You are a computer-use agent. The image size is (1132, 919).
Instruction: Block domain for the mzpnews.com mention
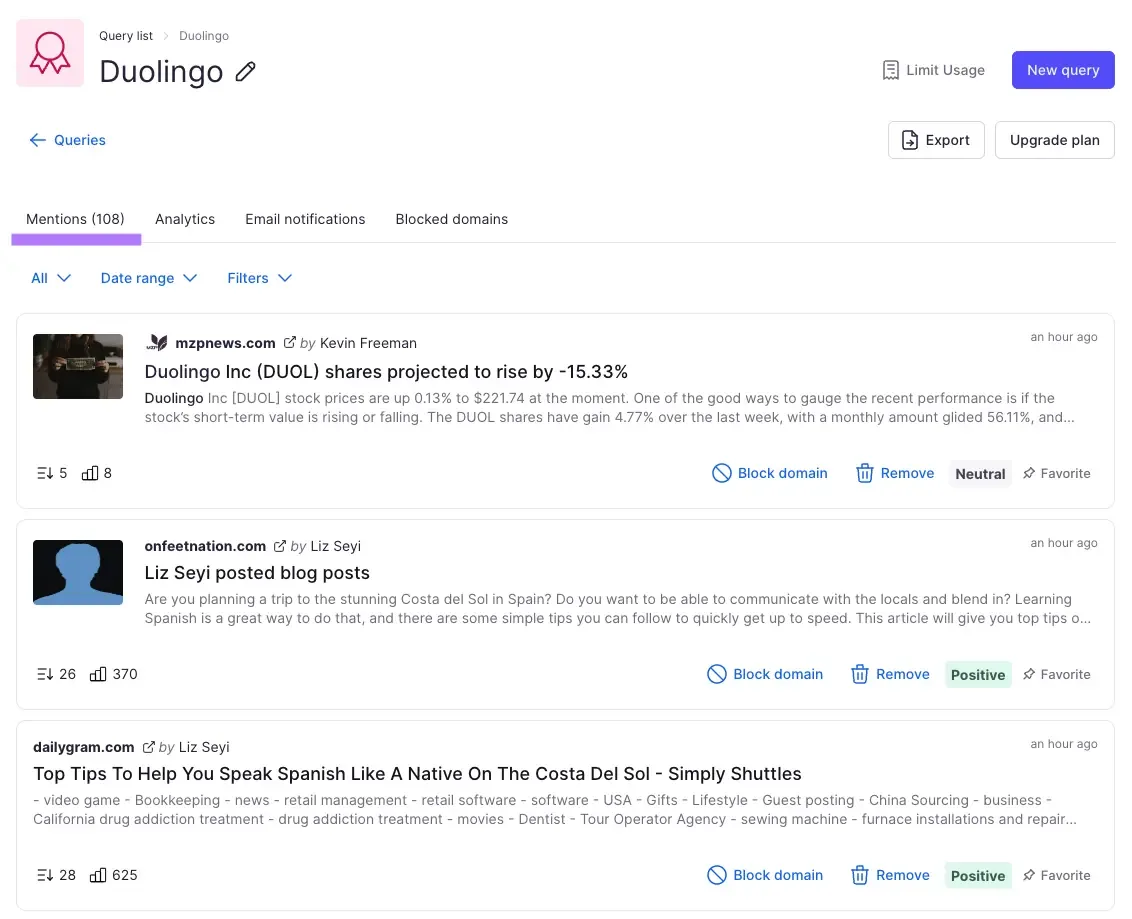click(x=770, y=473)
